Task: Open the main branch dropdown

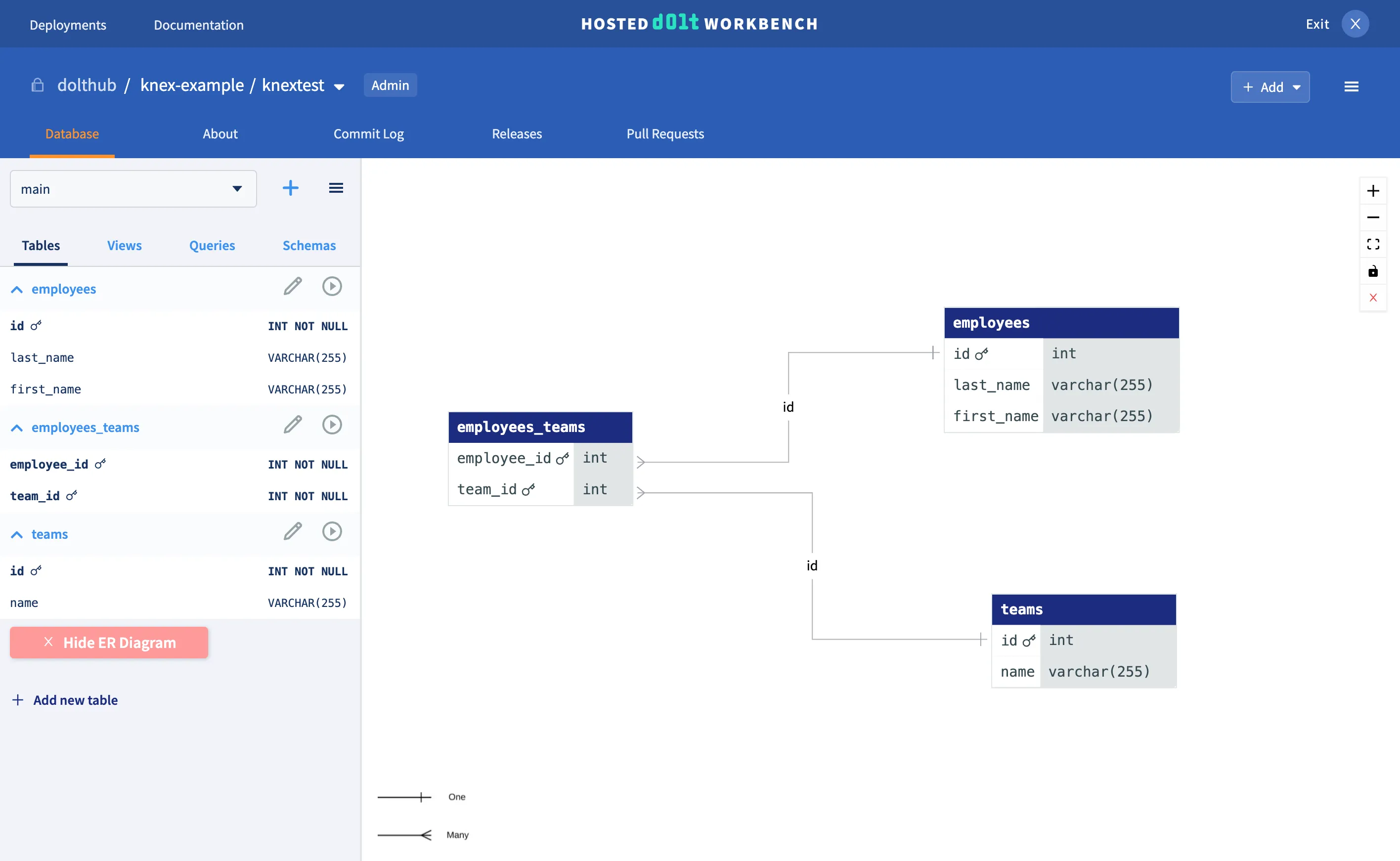Action: (x=236, y=188)
